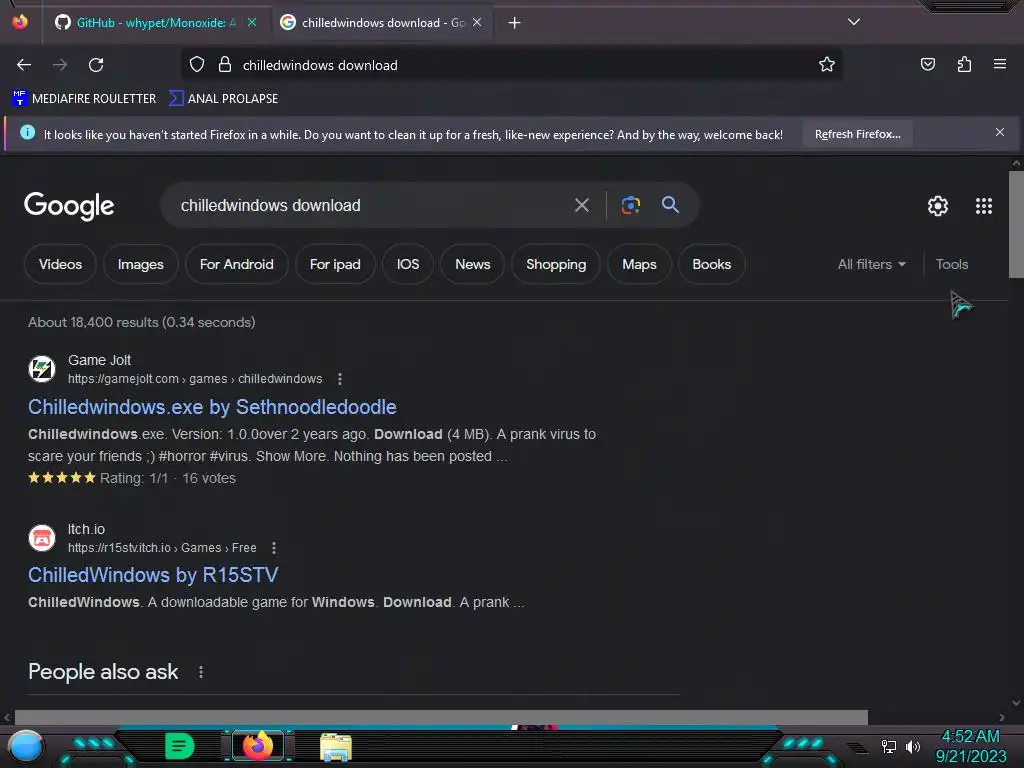
Task: Switch to News results
Action: 473,264
